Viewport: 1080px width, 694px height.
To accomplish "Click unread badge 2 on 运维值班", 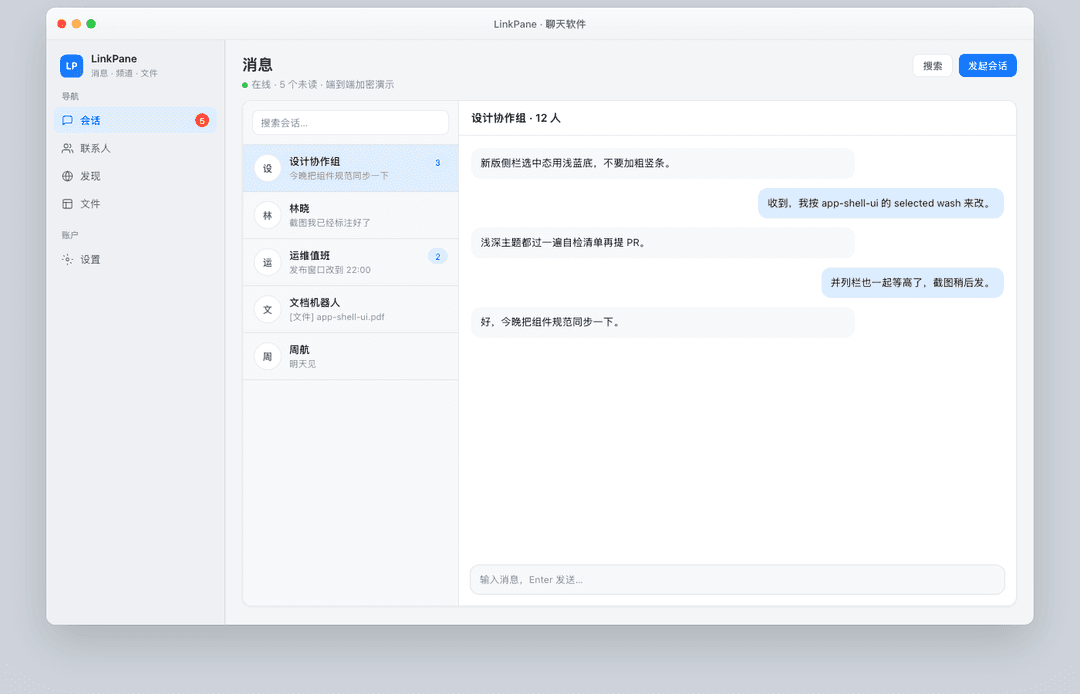I will pos(437,256).
